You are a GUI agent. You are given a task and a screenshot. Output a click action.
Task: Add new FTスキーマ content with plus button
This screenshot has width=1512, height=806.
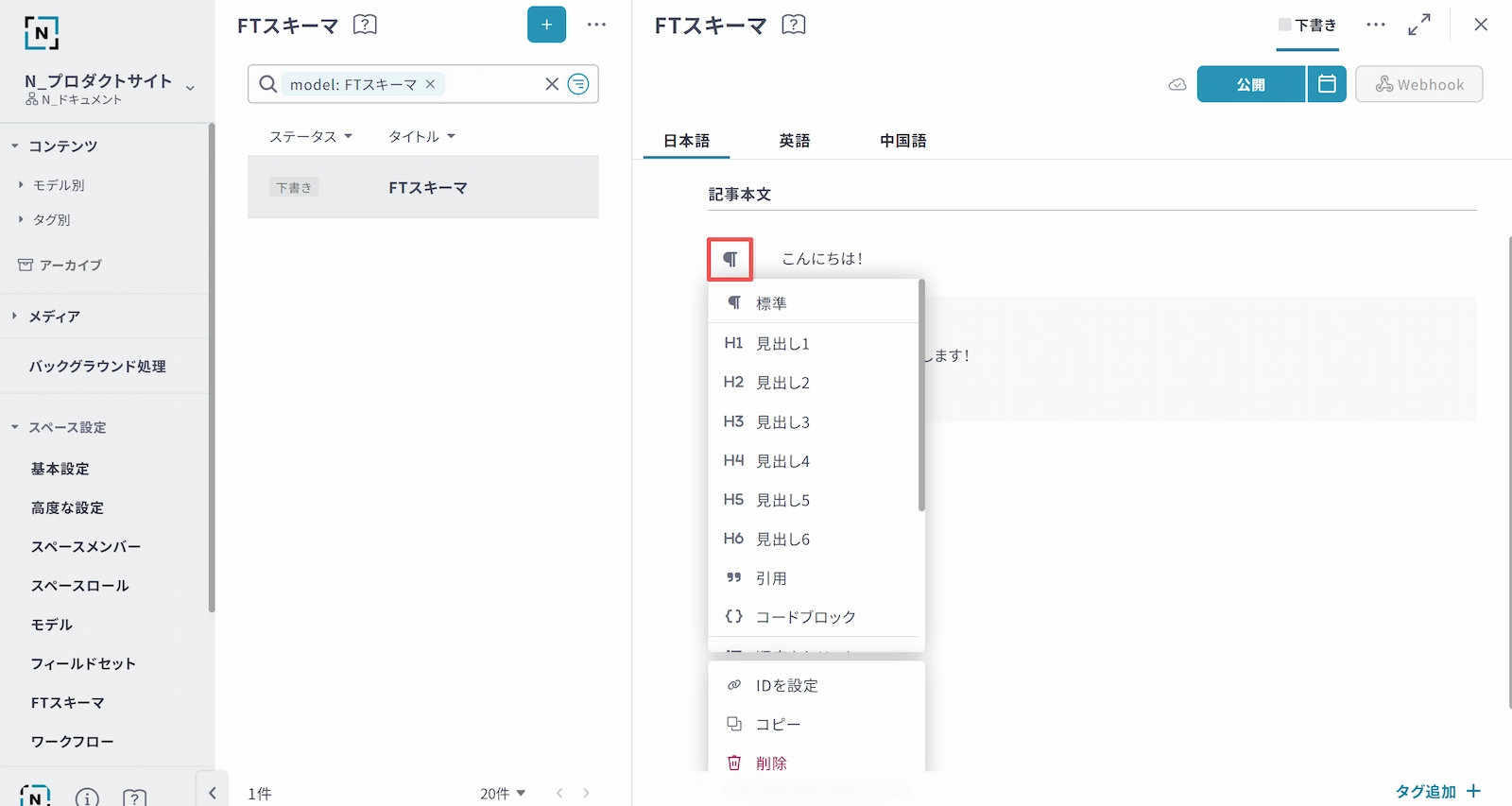tap(546, 25)
